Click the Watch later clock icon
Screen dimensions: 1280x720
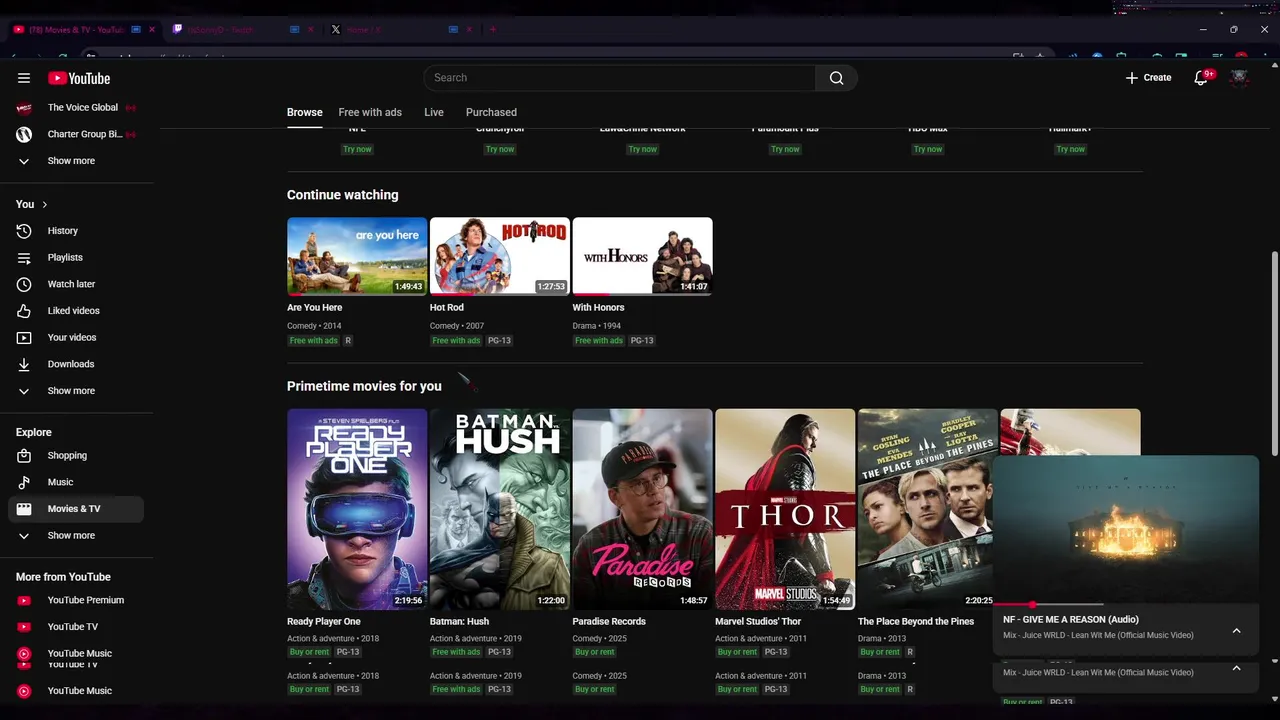pyautogui.click(x=24, y=284)
